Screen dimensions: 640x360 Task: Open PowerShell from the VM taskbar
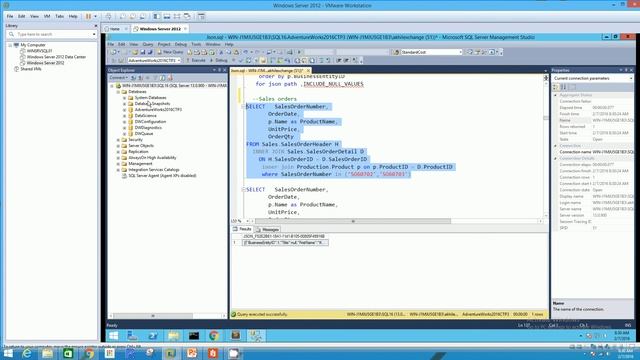(153, 336)
